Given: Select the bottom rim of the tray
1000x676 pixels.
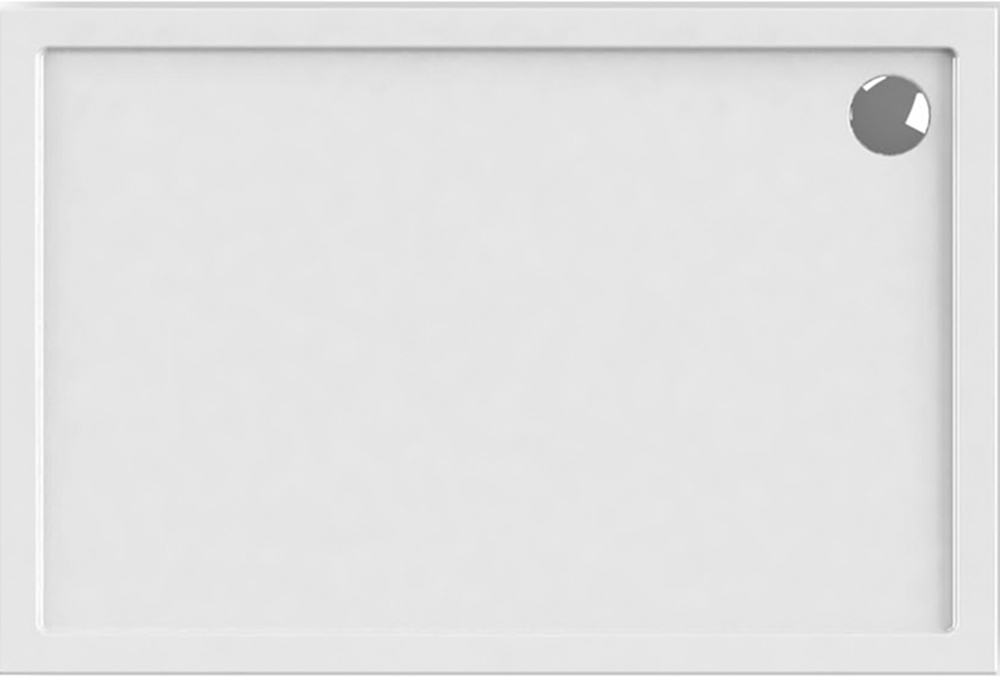Looking at the screenshot, I should tap(500, 653).
